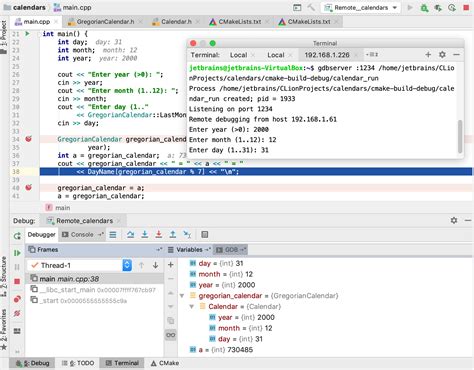Click Next Frame down arrow
This screenshot has width=474, height=370.
pyautogui.click(x=155, y=265)
